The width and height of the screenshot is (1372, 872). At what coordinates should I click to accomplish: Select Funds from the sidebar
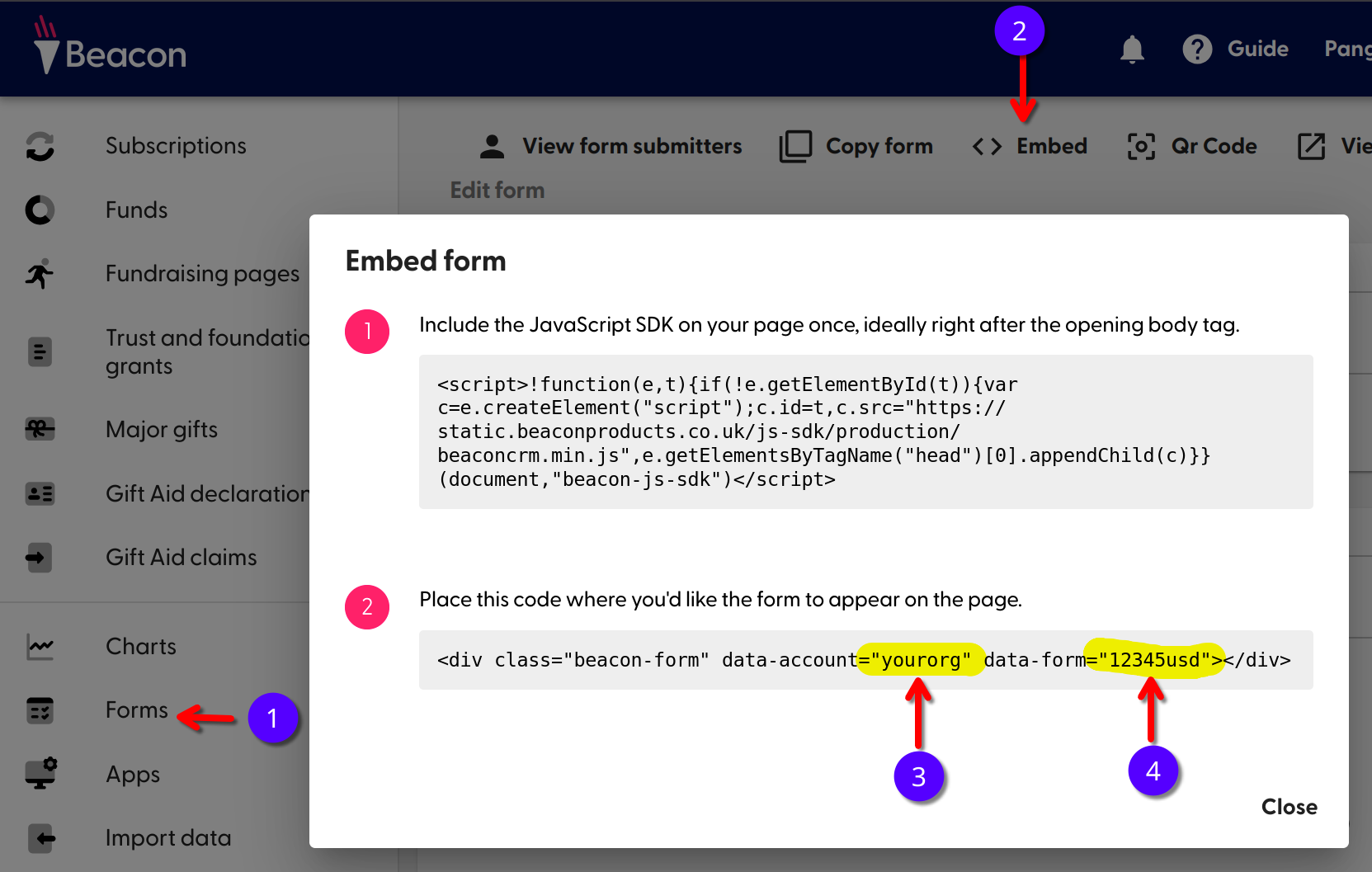[x=135, y=210]
